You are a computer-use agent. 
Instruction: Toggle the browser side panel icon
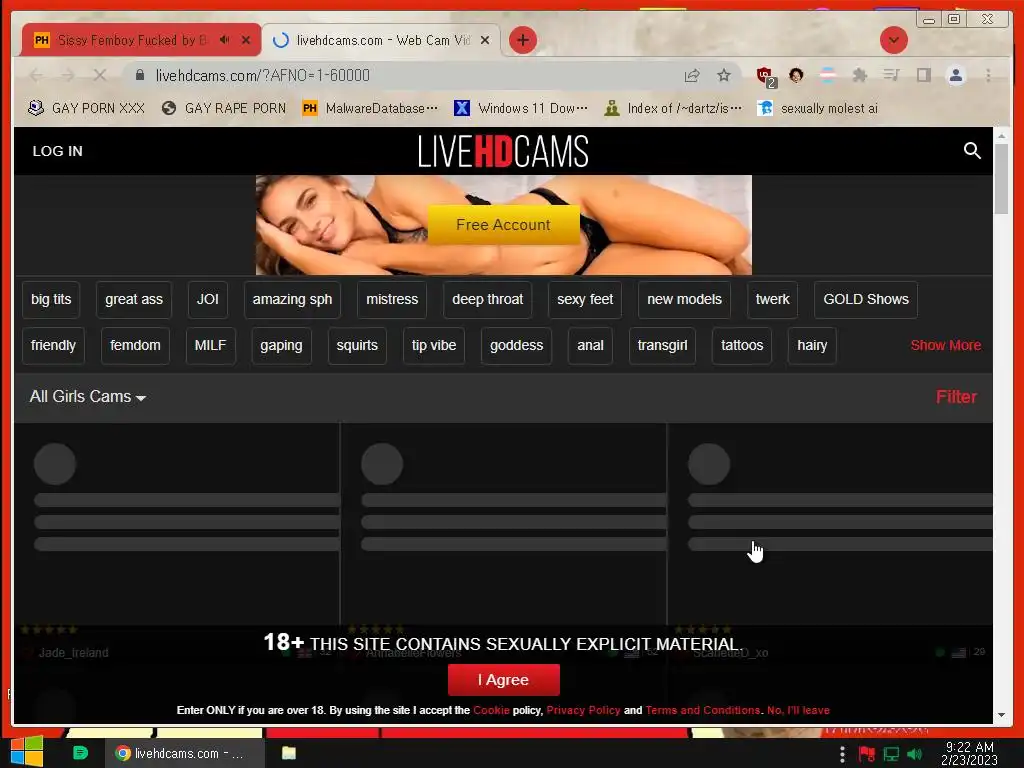[923, 76]
